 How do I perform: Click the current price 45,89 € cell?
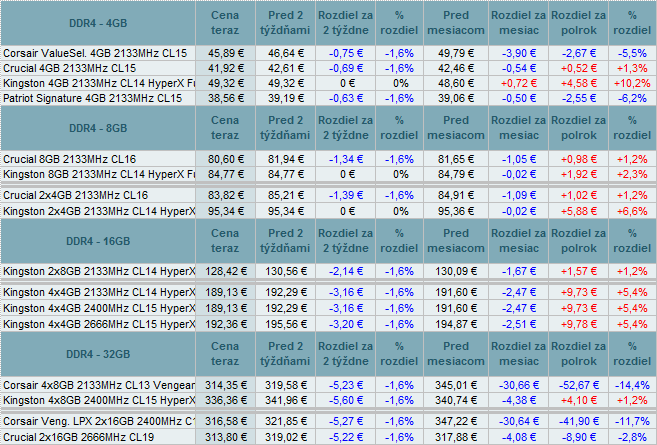click(x=225, y=53)
